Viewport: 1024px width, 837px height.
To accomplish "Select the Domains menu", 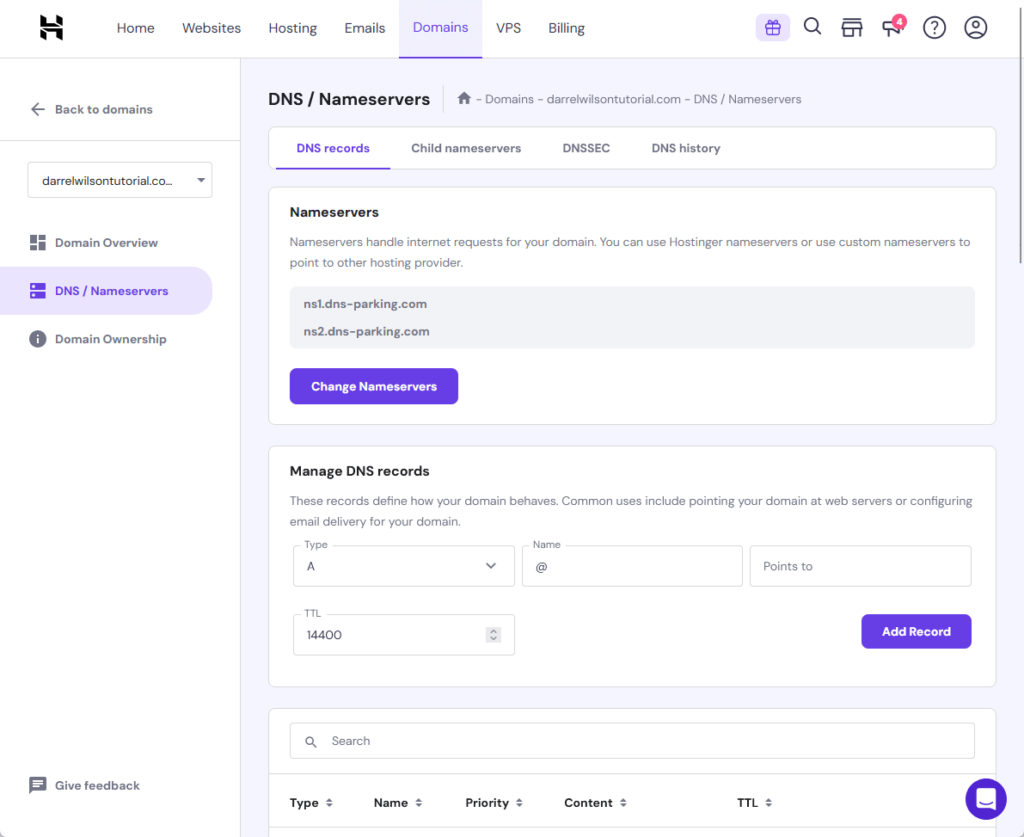I will pyautogui.click(x=440, y=28).
